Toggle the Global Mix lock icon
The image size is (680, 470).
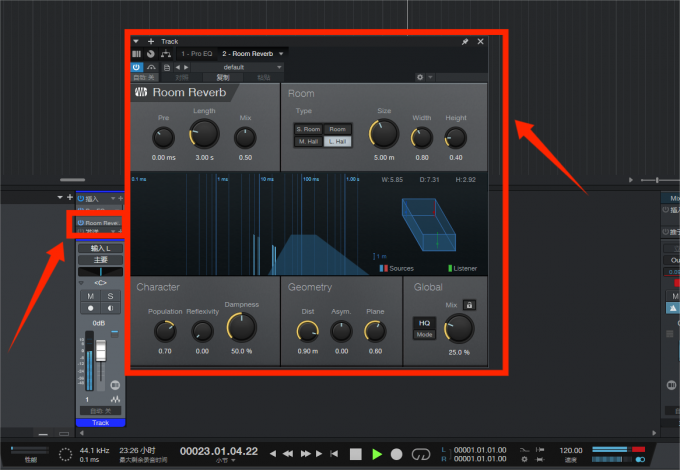click(x=469, y=305)
